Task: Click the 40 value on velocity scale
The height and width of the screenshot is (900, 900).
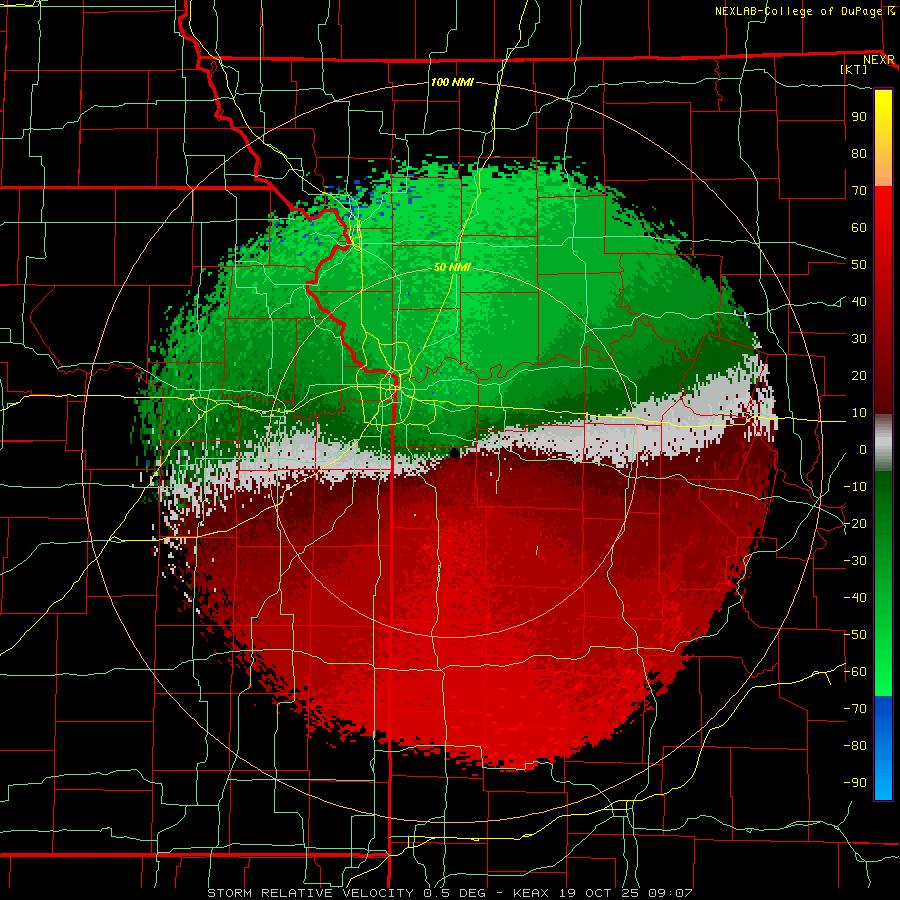Action: (x=859, y=301)
